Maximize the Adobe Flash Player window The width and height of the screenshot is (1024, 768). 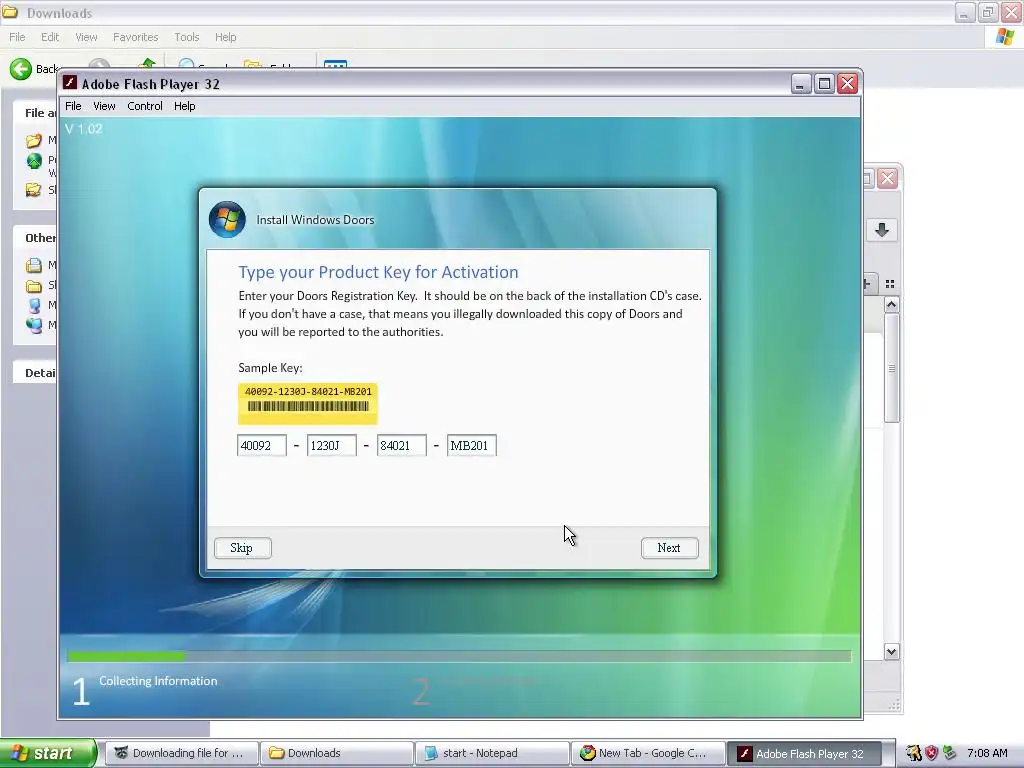coord(824,84)
